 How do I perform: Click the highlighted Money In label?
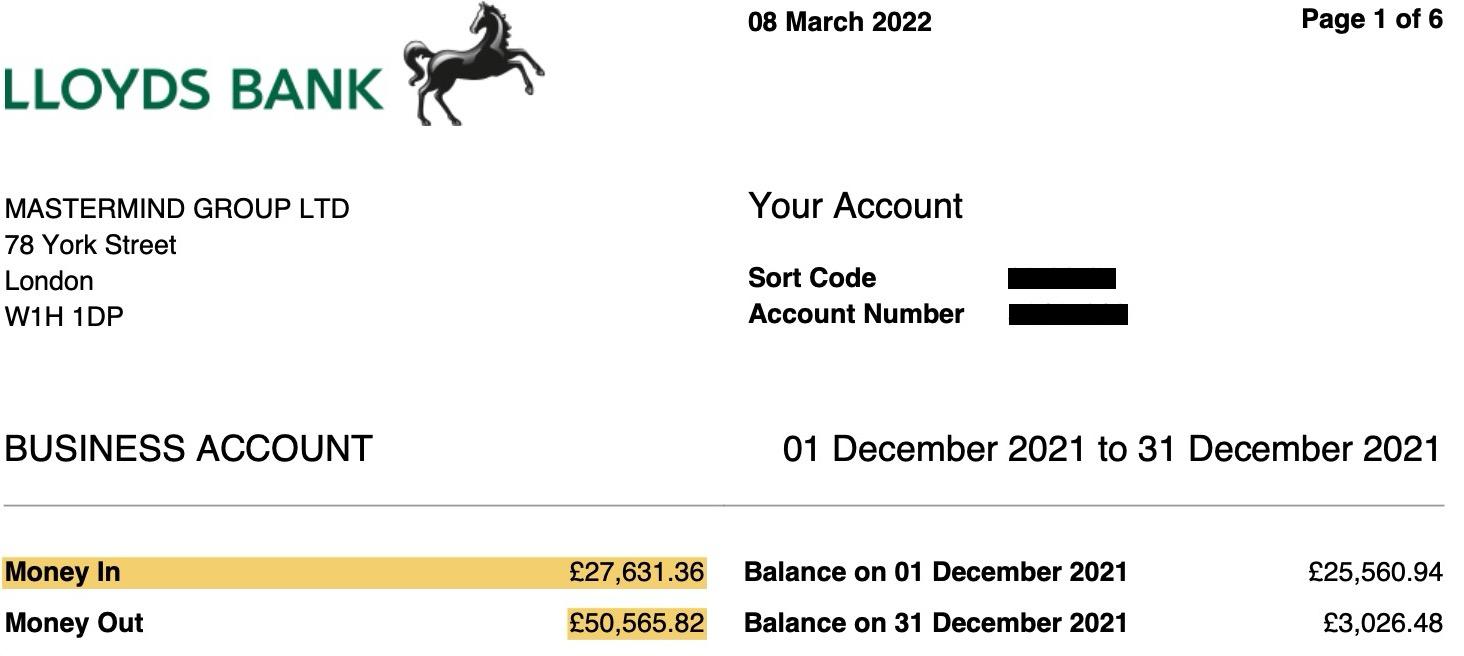[62, 573]
